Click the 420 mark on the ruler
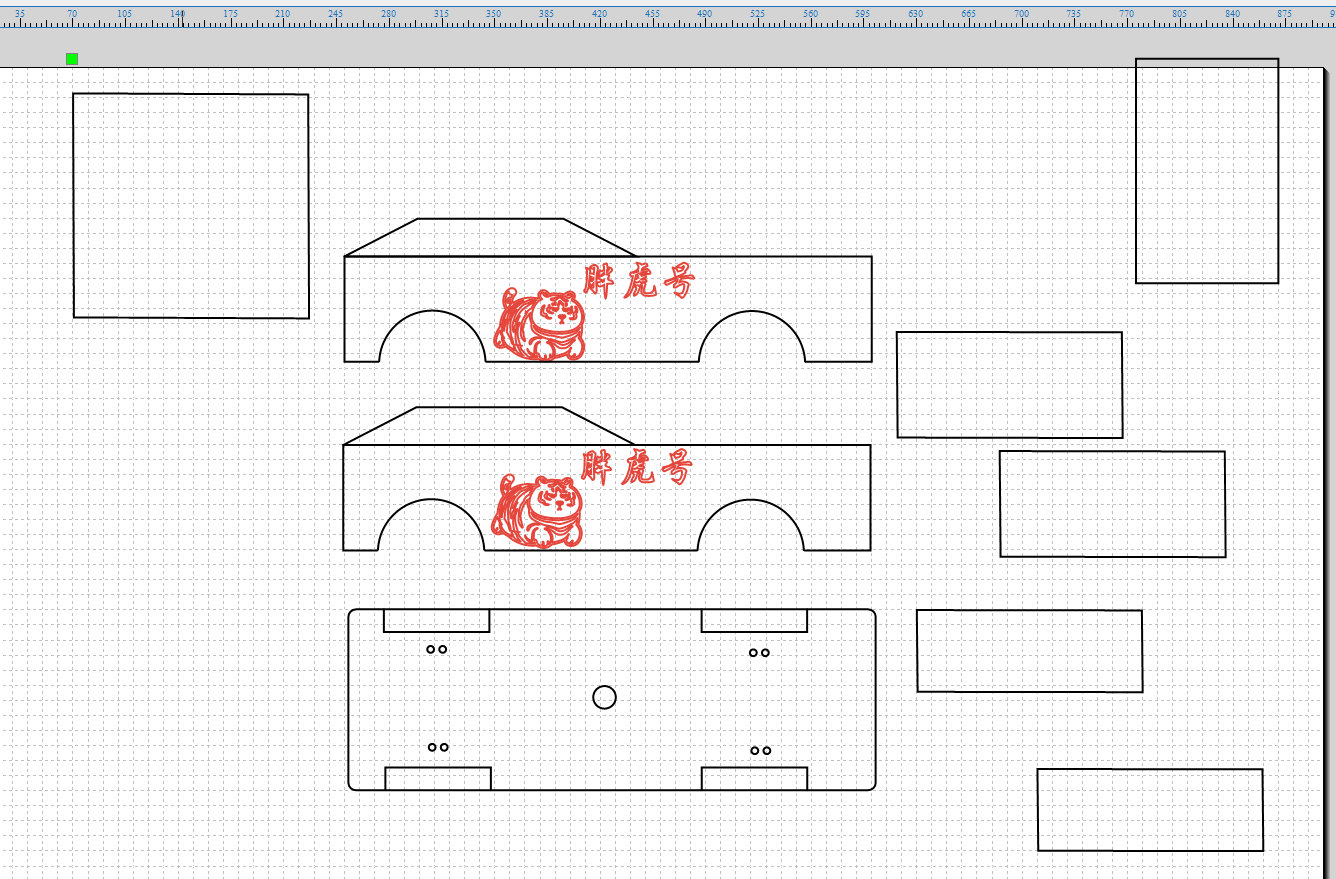Viewport: 1336px width, 879px height. point(599,13)
